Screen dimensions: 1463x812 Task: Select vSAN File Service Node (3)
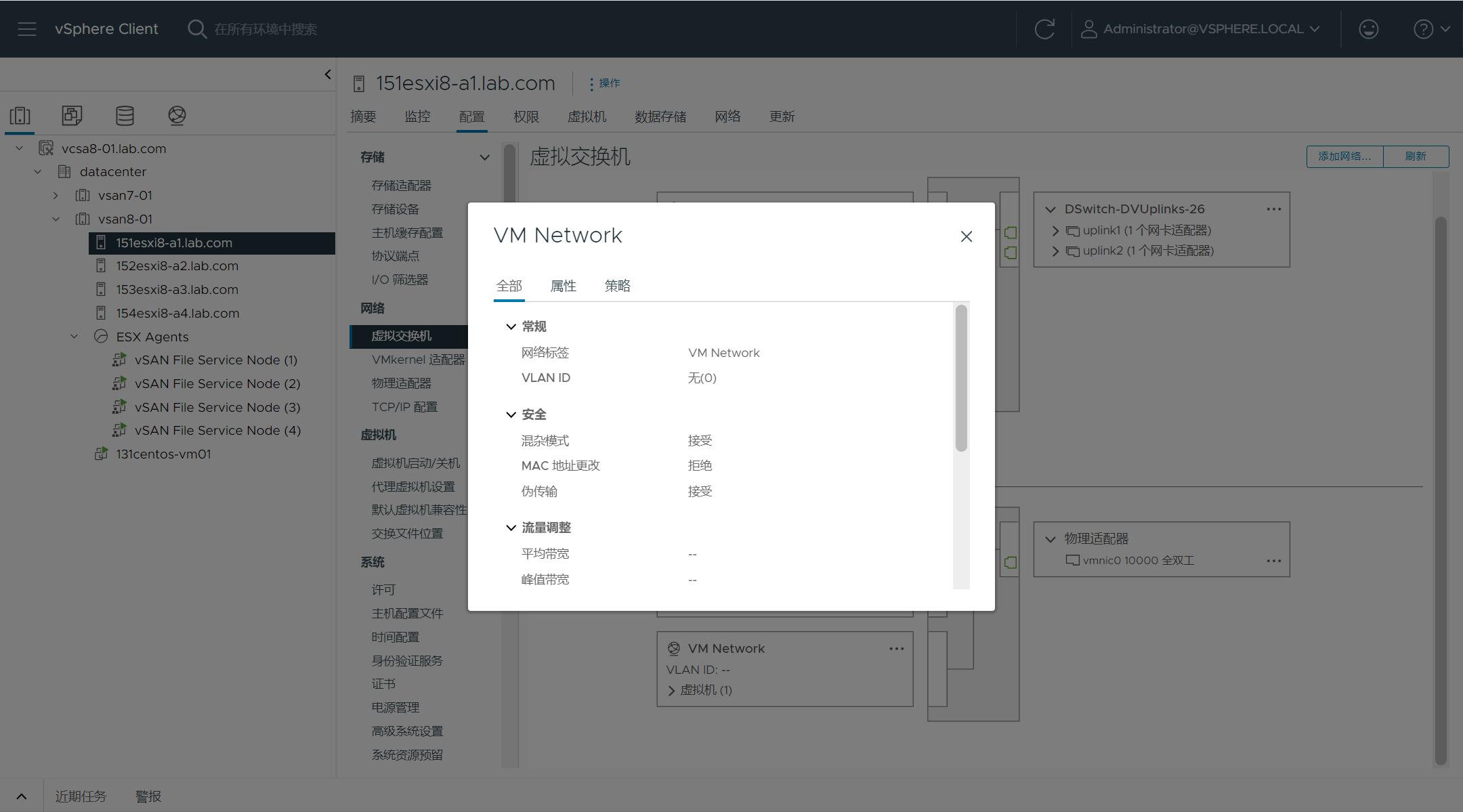pyautogui.click(x=217, y=408)
